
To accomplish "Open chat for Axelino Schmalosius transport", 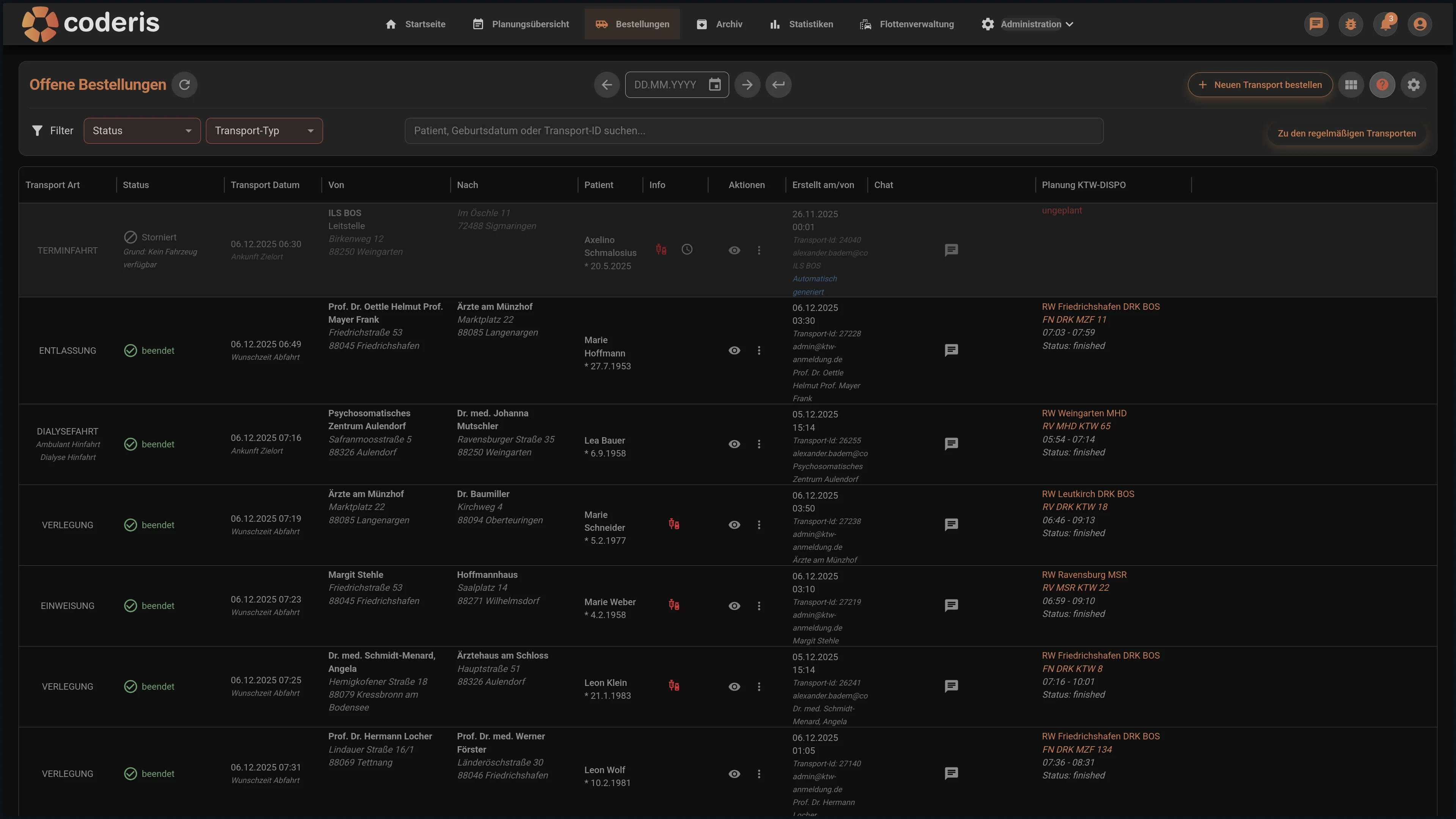I will click(951, 250).
